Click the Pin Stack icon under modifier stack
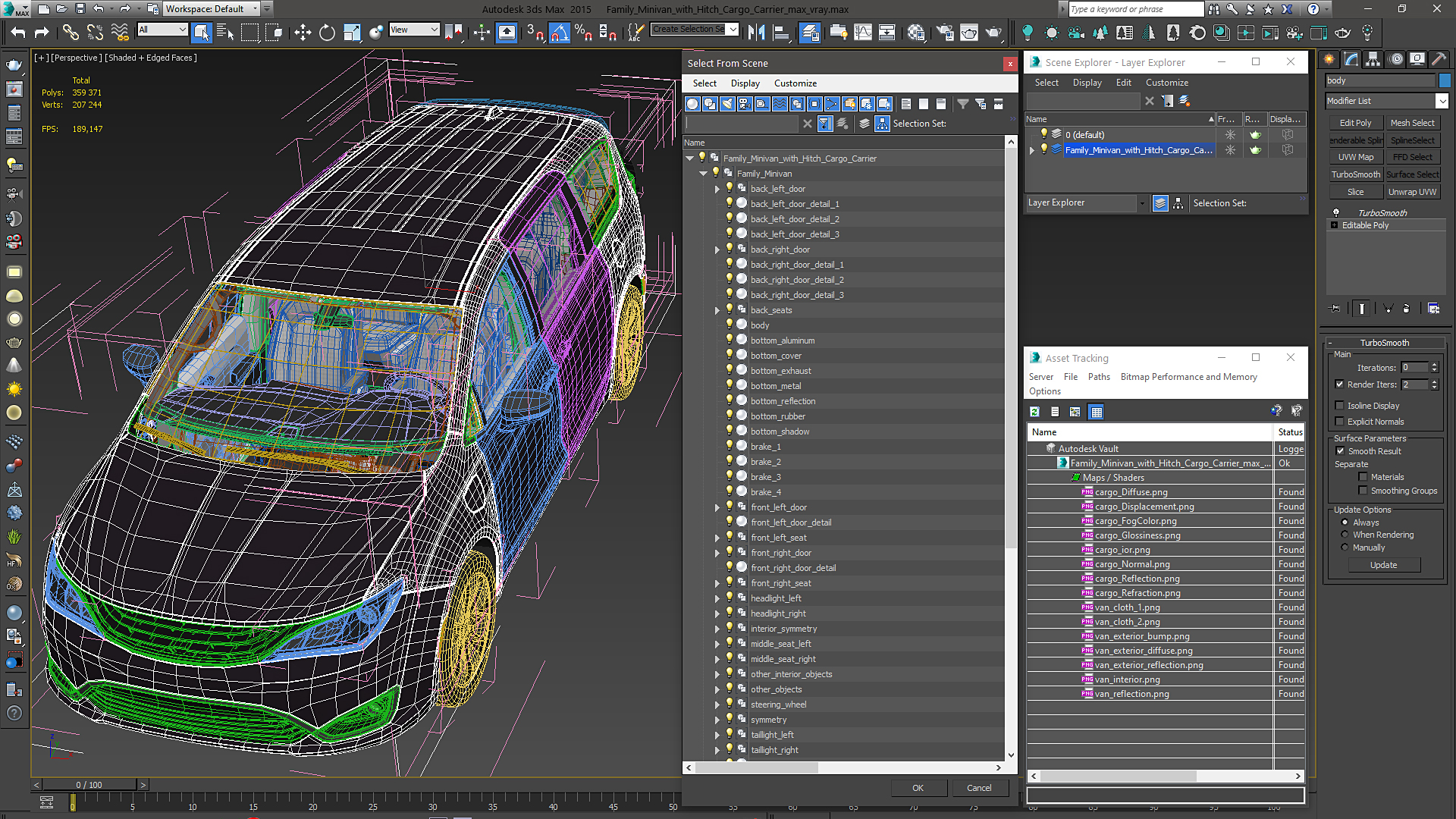 (x=1335, y=309)
